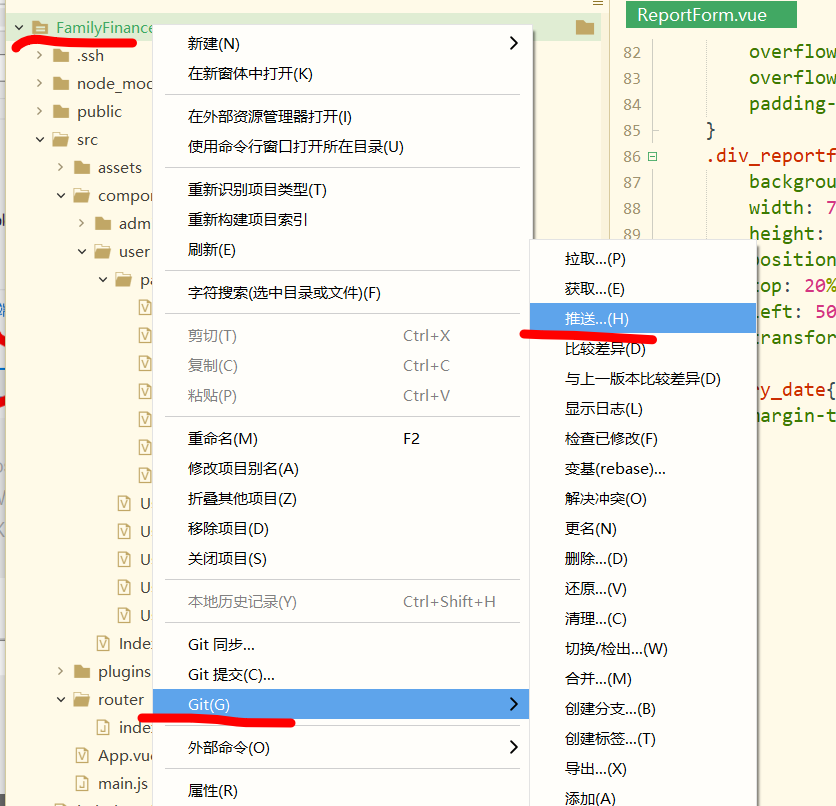Click the public folder icon
Image resolution: width=836 pixels, height=806 pixels.
click(64, 111)
